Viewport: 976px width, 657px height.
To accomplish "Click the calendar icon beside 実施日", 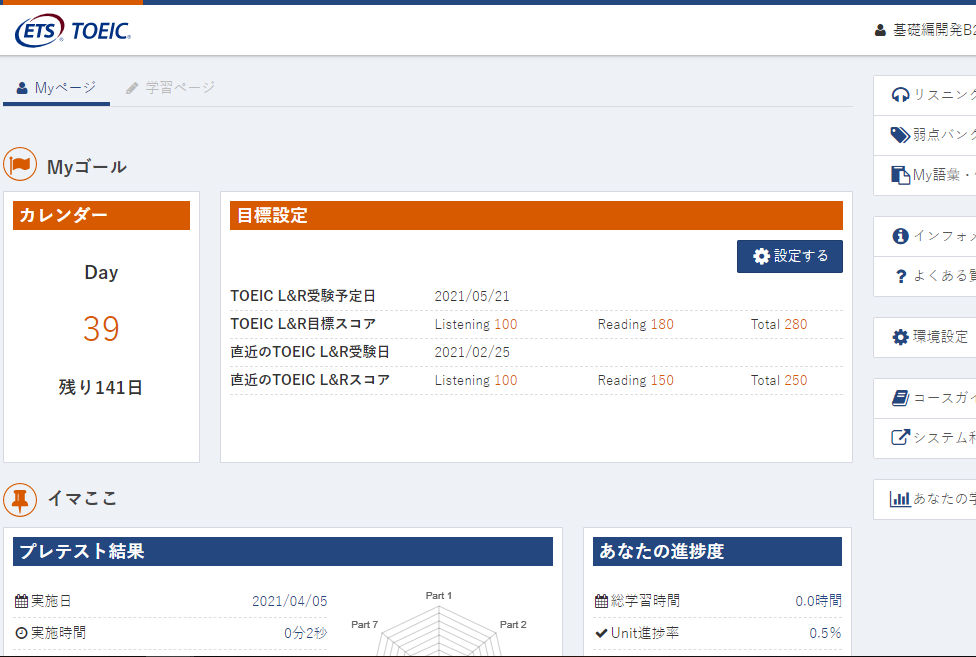I will point(21,601).
